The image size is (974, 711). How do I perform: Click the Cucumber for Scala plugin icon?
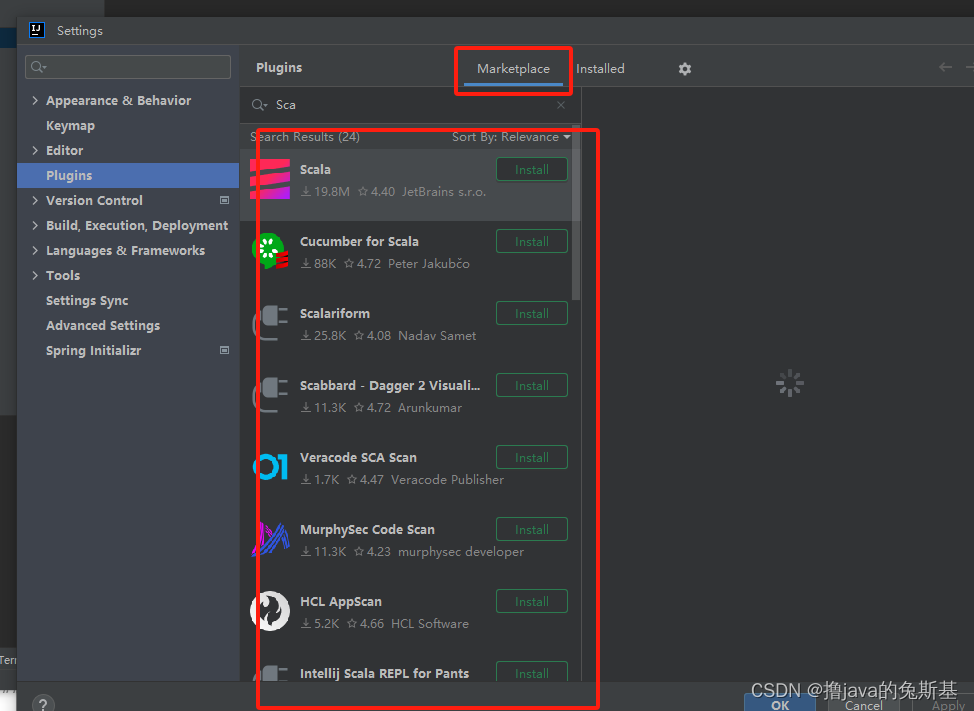pos(270,251)
